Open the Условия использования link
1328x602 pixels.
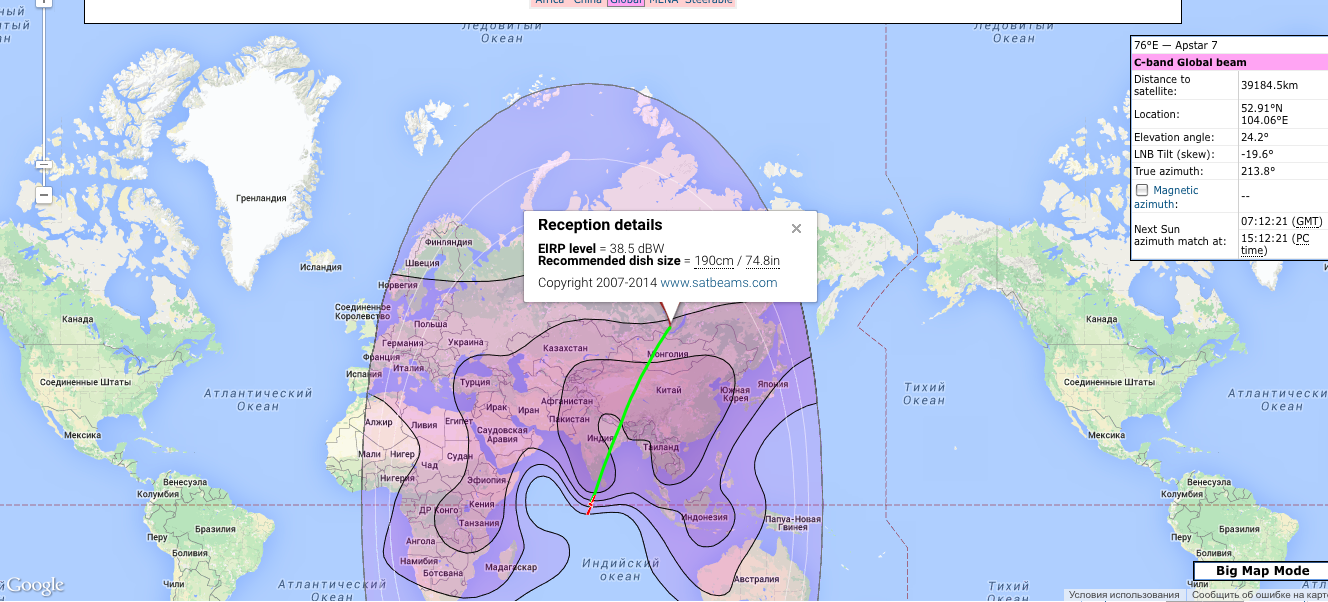click(1124, 595)
